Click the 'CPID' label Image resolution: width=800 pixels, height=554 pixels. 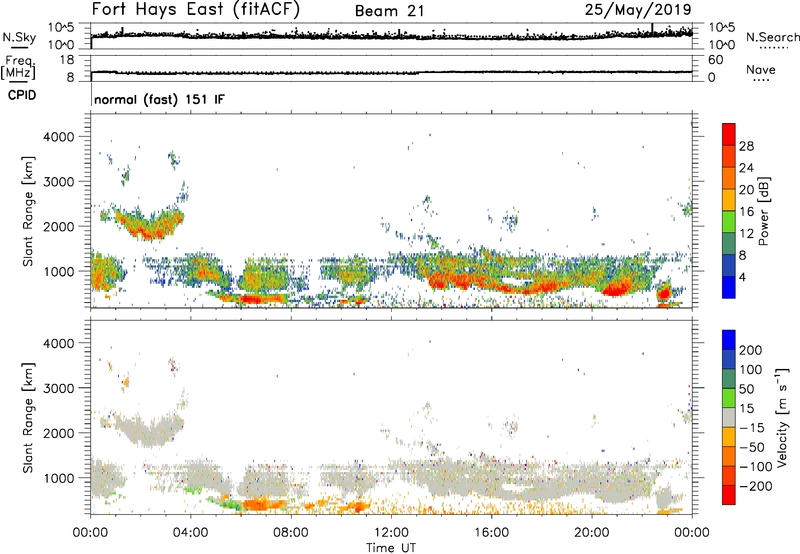tap(22, 95)
